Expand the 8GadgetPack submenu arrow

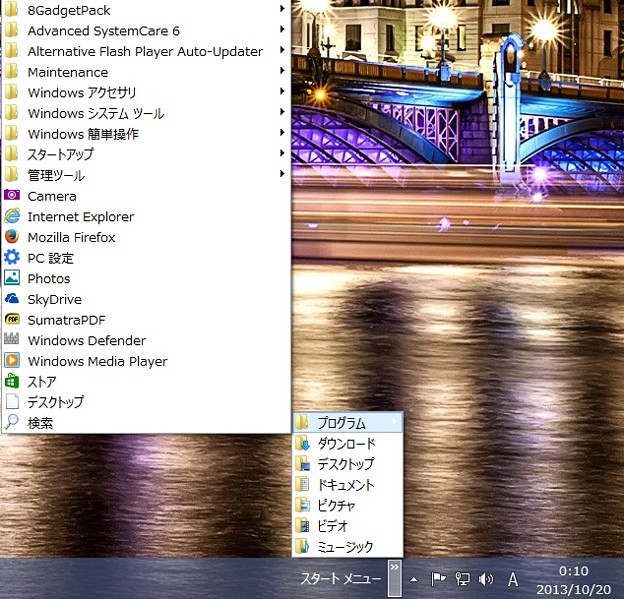click(282, 8)
